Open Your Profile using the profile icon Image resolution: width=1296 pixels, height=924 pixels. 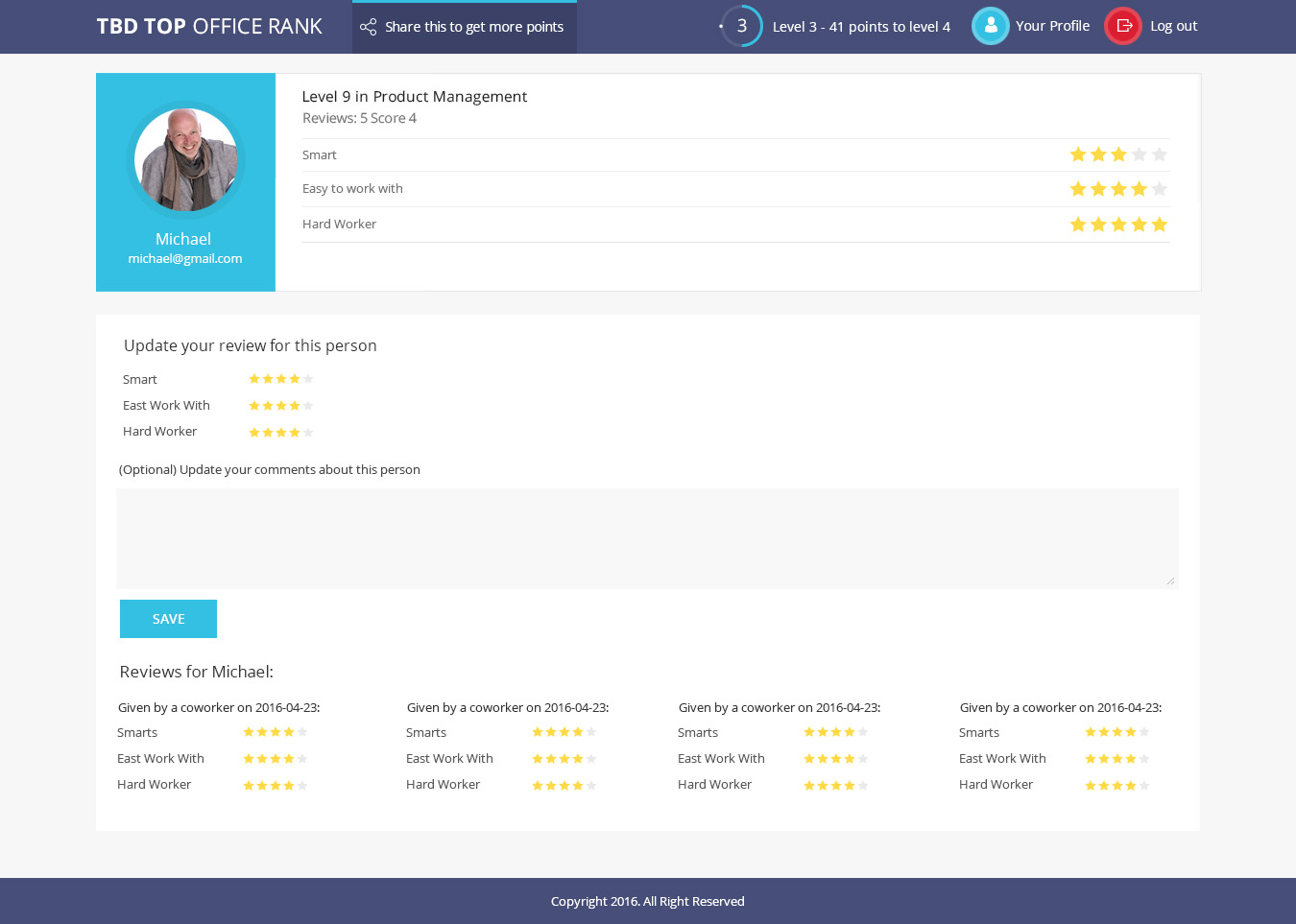[991, 26]
